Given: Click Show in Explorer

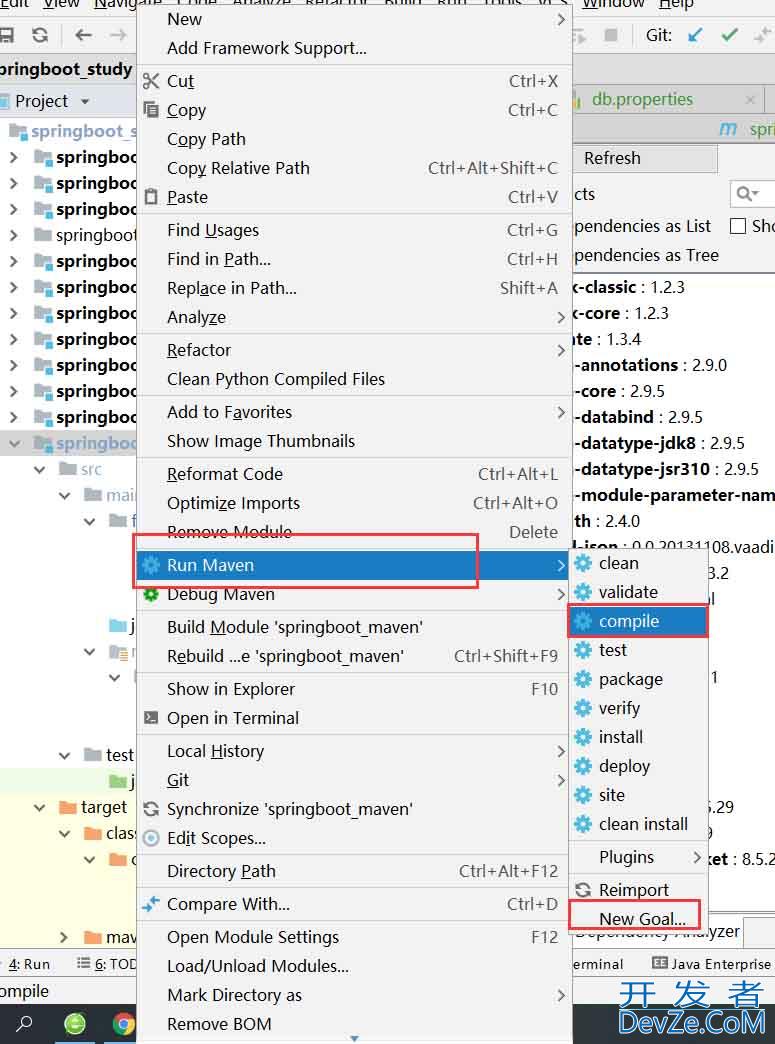Looking at the screenshot, I should pyautogui.click(x=354, y=689).
